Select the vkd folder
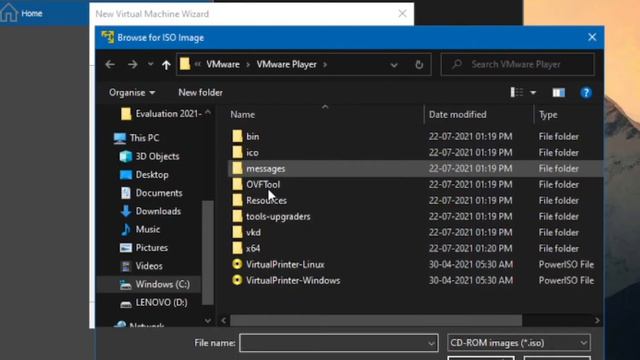 pos(253,232)
